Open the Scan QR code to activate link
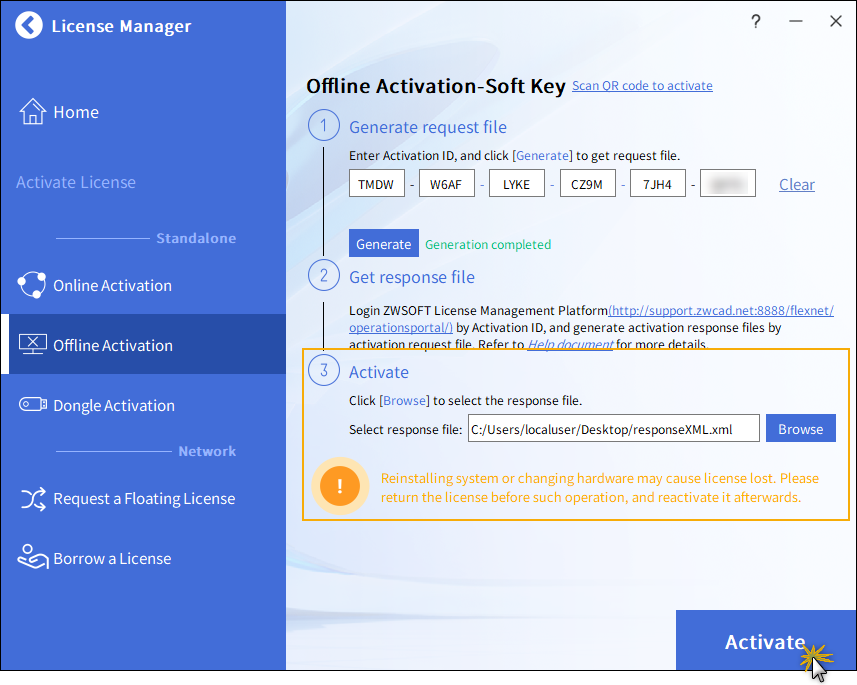857x685 pixels. point(642,86)
